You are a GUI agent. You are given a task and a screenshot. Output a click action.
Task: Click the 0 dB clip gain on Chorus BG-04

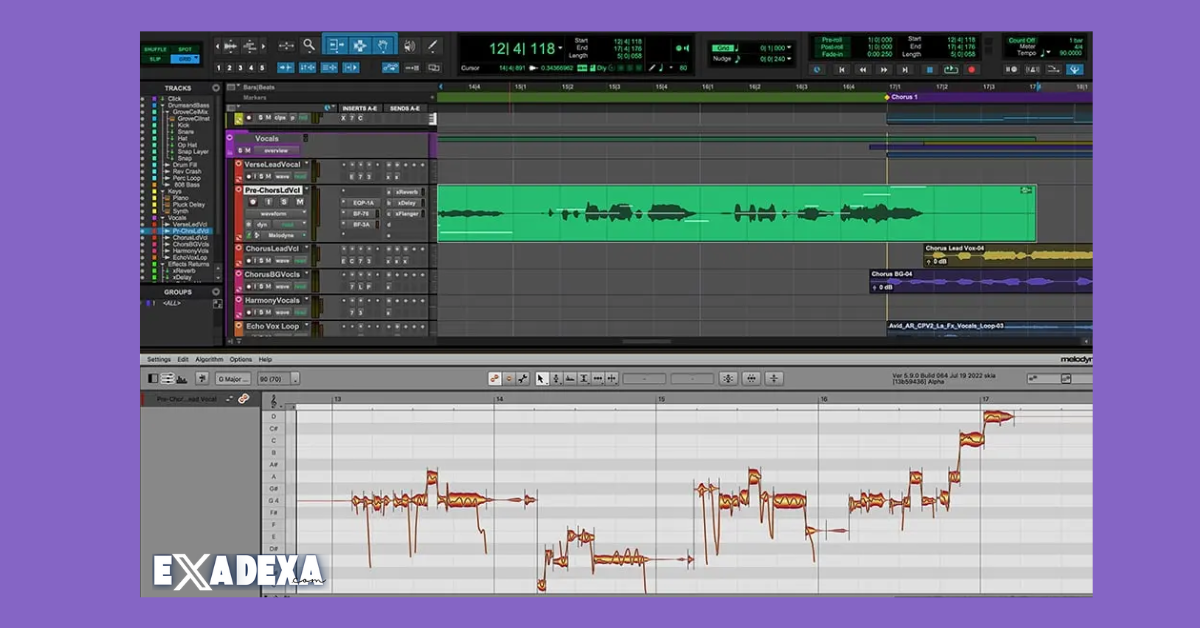884,285
